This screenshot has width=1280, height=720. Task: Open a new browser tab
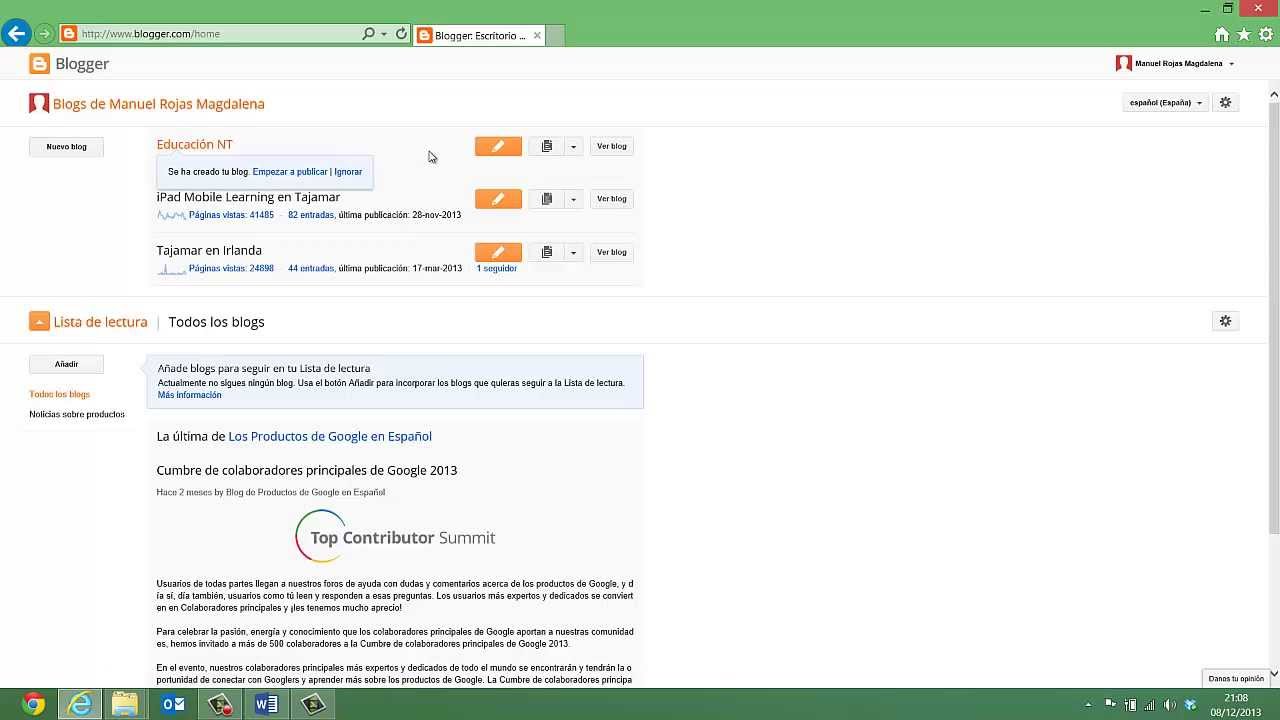coord(556,35)
